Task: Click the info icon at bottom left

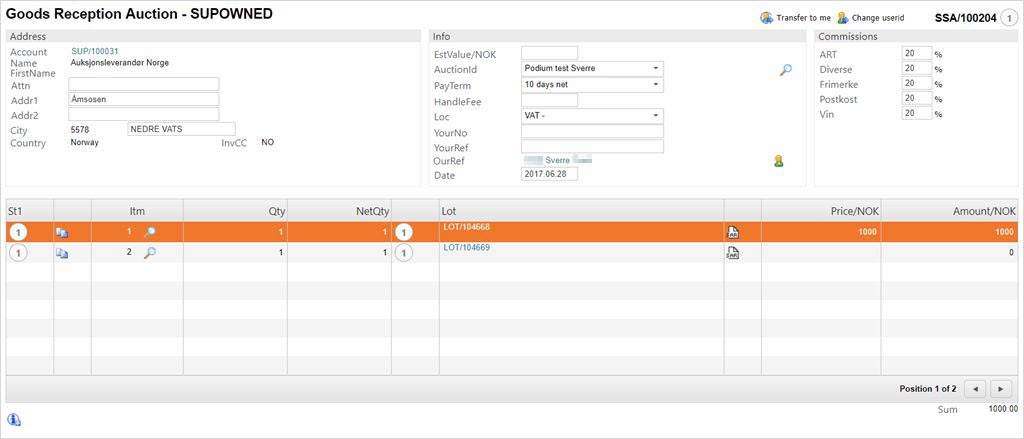Action: tap(14, 419)
